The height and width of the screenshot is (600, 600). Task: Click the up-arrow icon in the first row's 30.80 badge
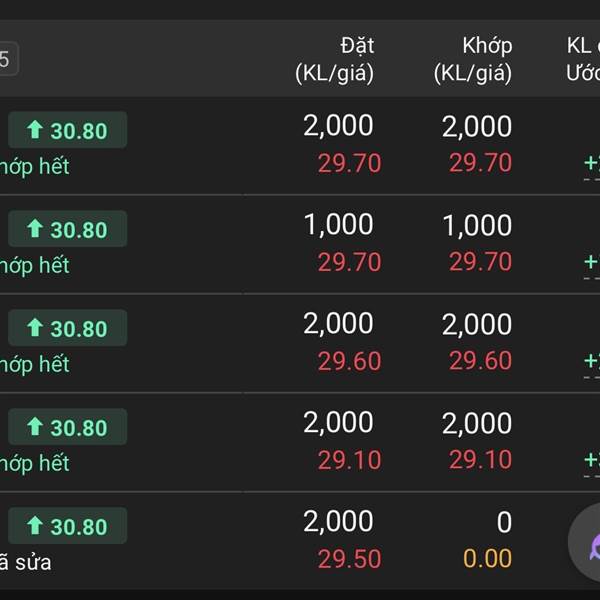tap(35, 130)
